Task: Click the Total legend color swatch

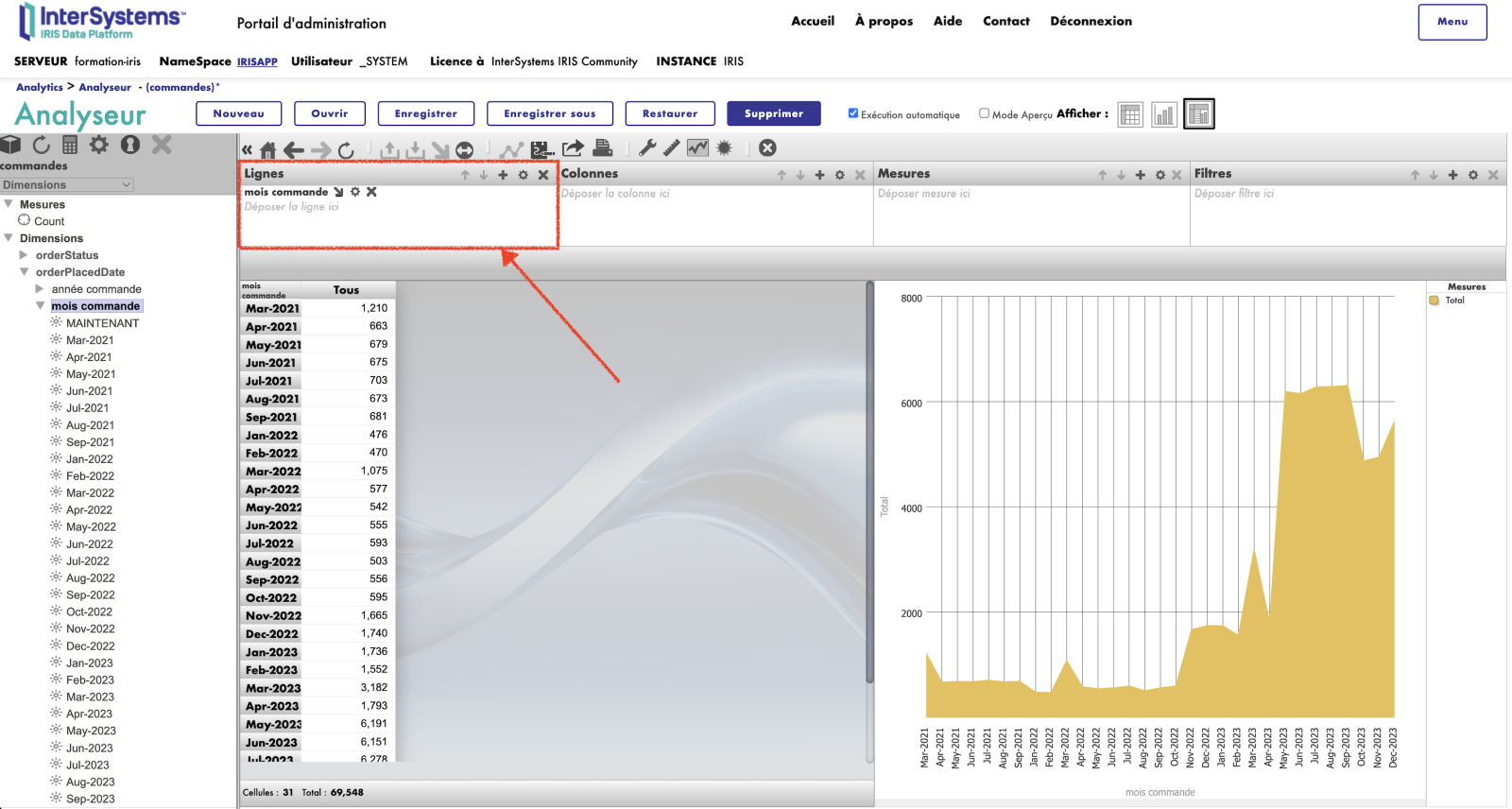Action: pyautogui.click(x=1434, y=301)
